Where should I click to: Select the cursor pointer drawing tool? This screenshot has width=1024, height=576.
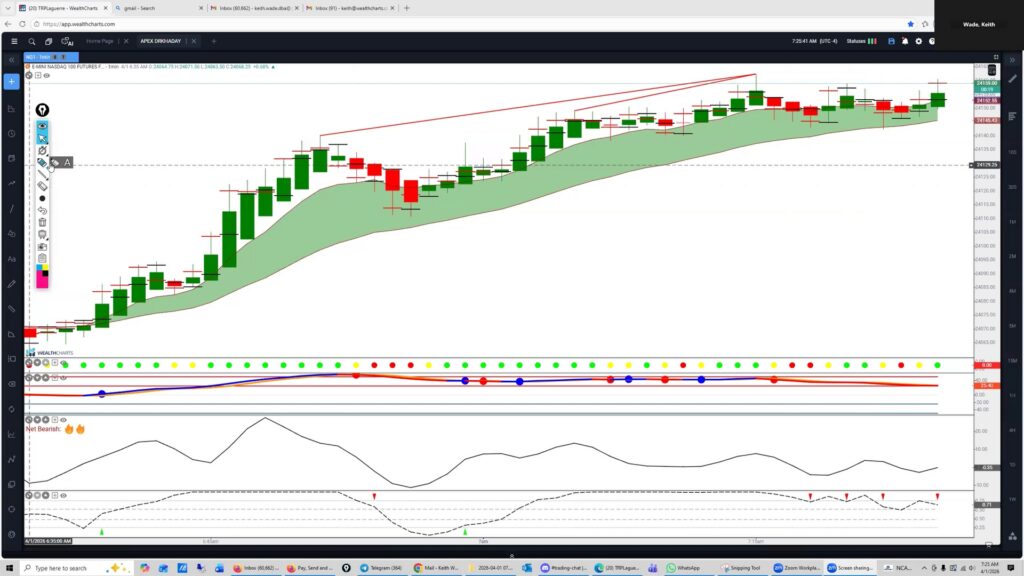coord(42,139)
